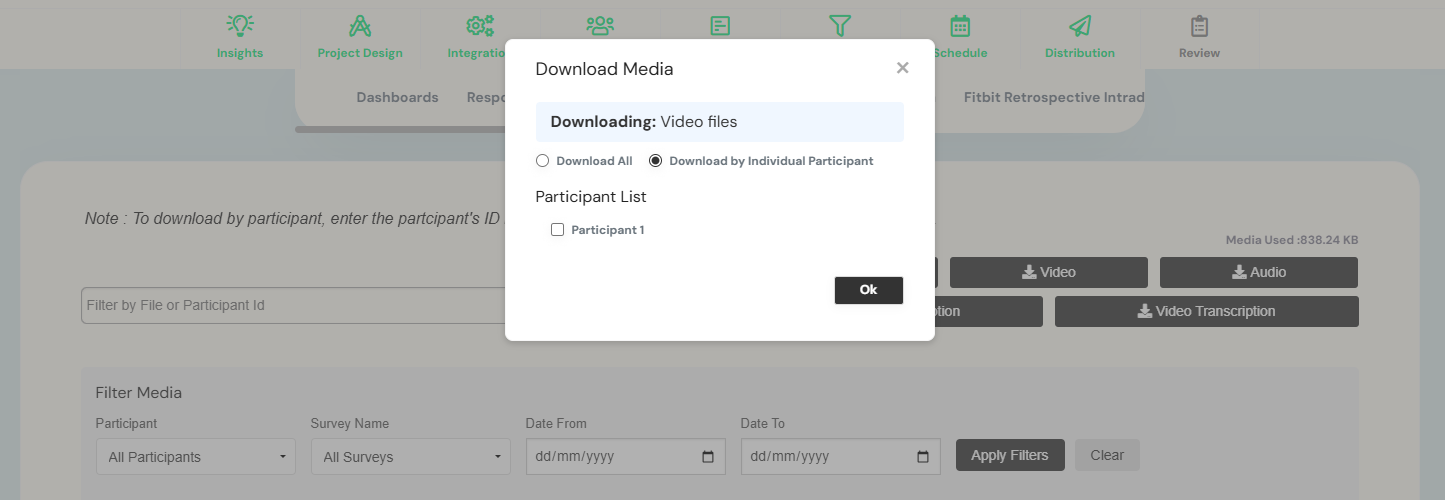1445x500 pixels.
Task: Select the Download All radio button
Action: pyautogui.click(x=542, y=161)
